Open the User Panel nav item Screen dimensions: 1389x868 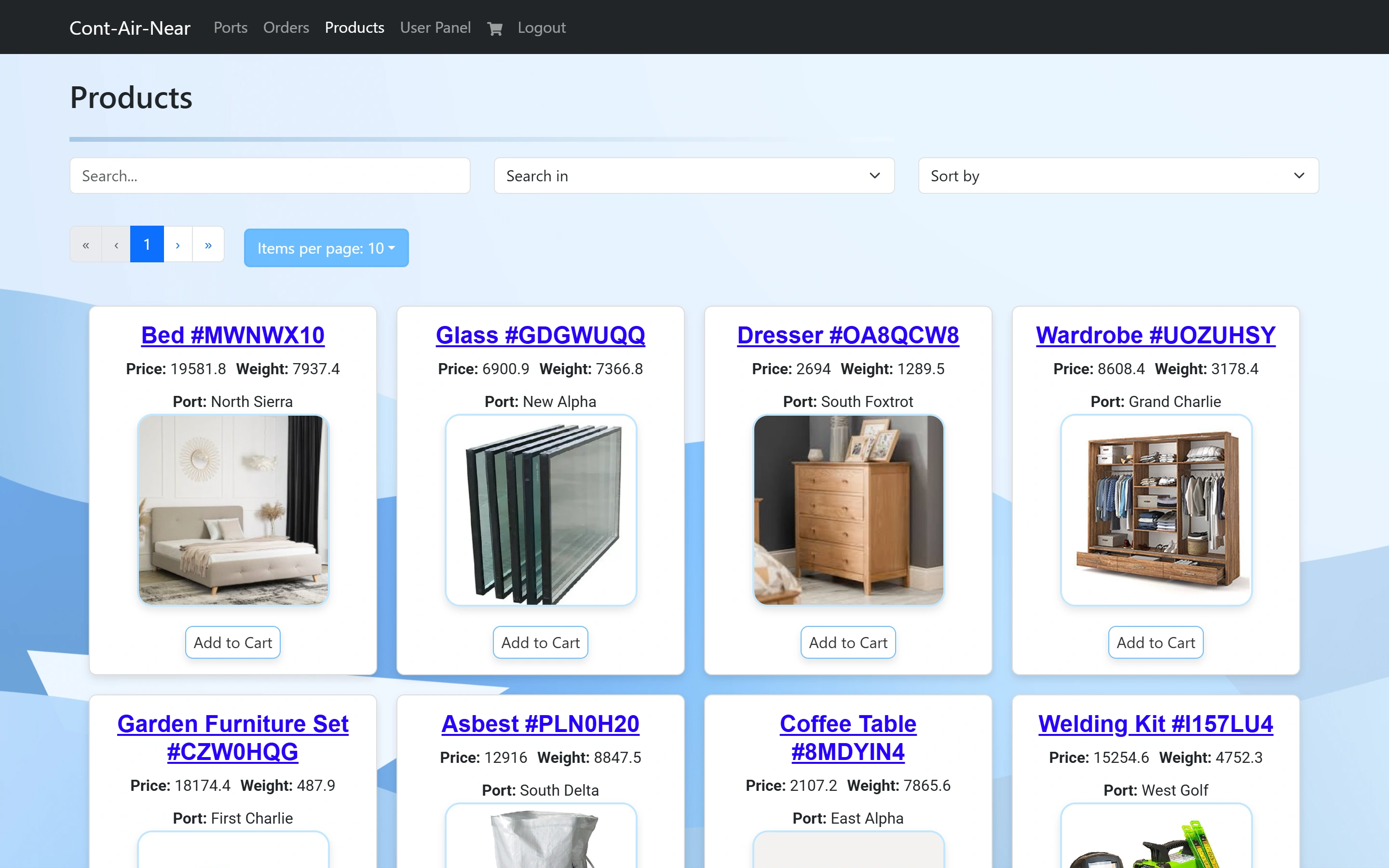tap(435, 27)
